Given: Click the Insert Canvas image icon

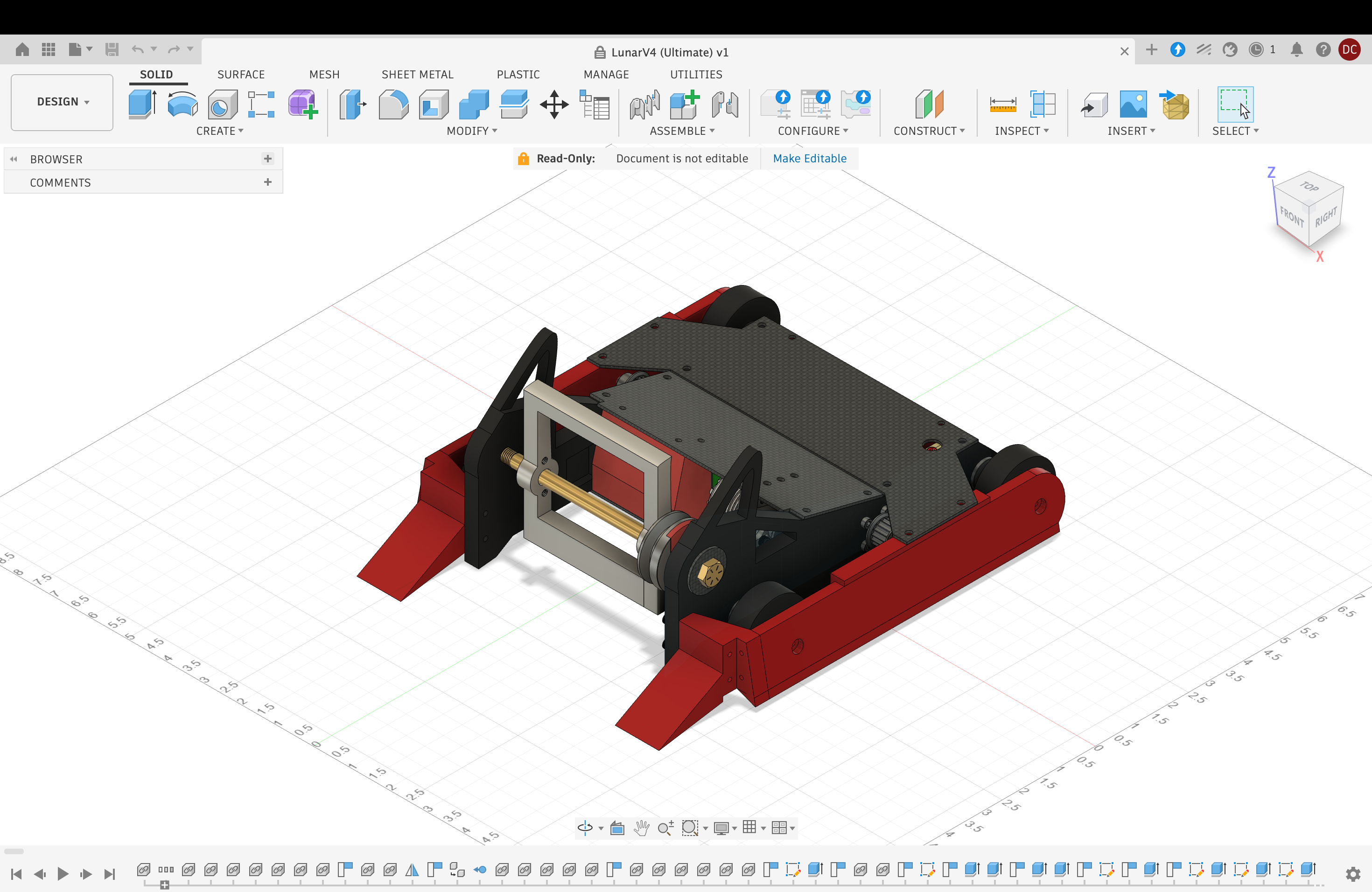Looking at the screenshot, I should (1134, 105).
